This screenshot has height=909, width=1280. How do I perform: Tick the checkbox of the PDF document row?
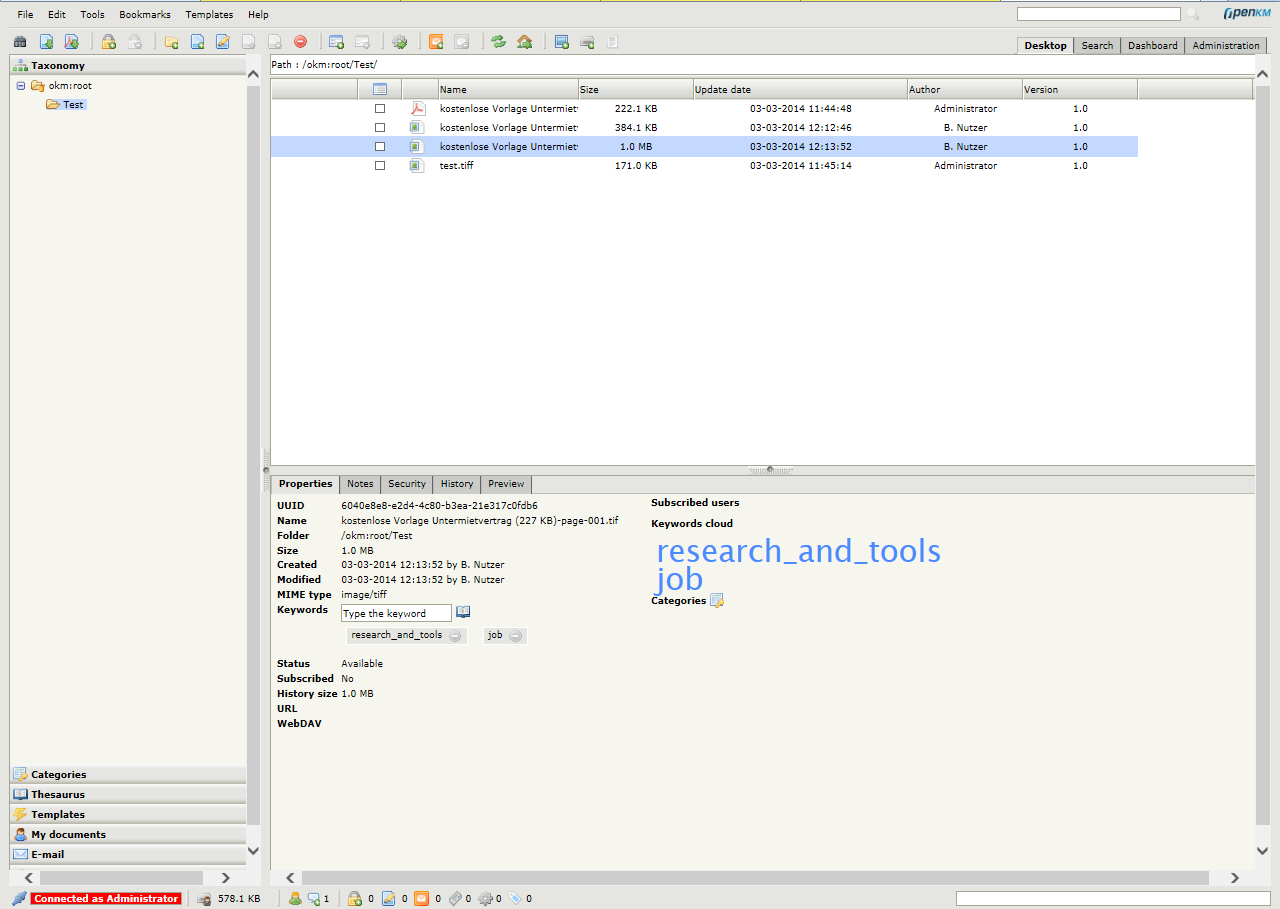pyautogui.click(x=380, y=109)
